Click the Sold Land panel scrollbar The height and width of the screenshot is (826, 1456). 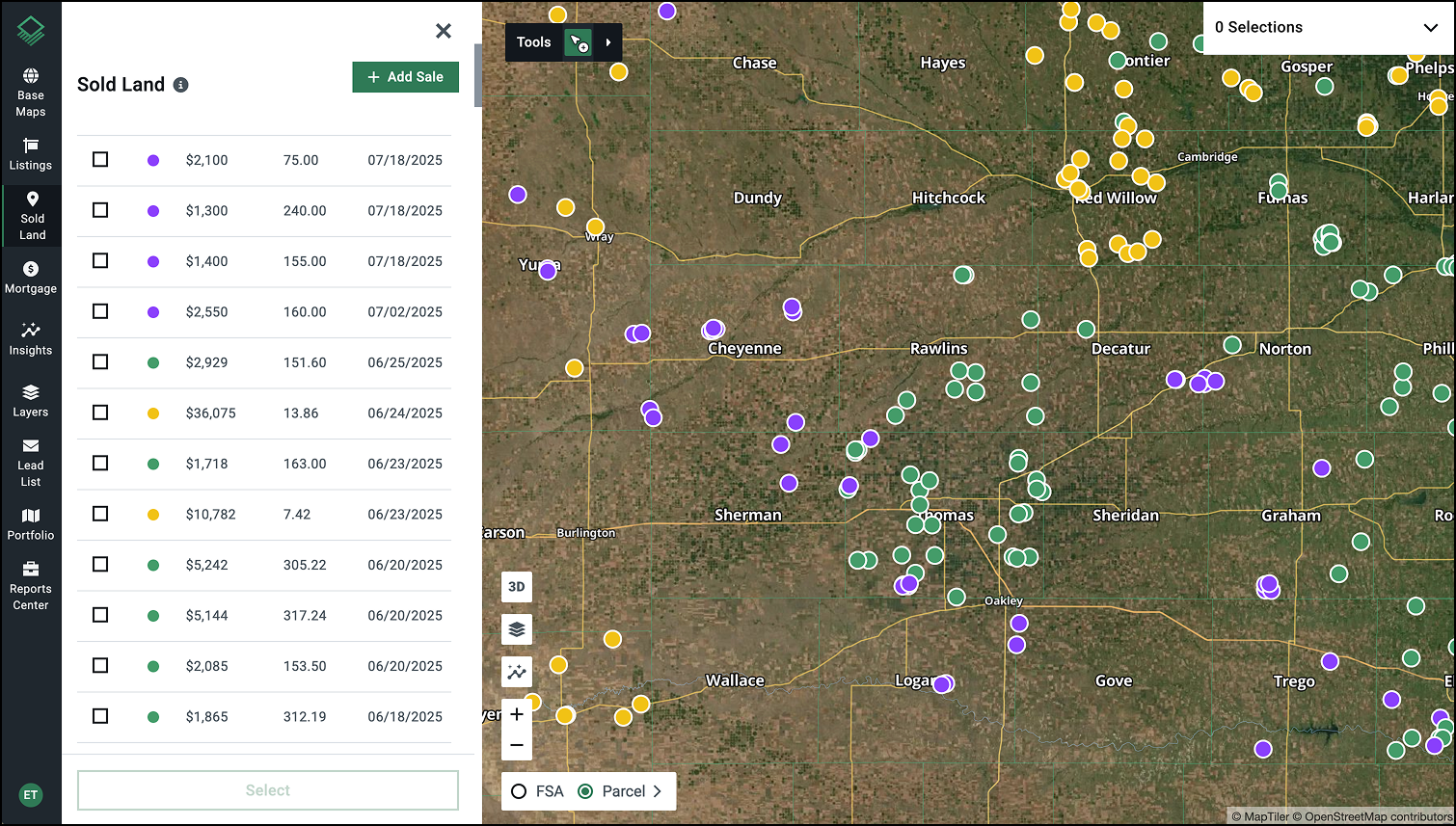(477, 75)
